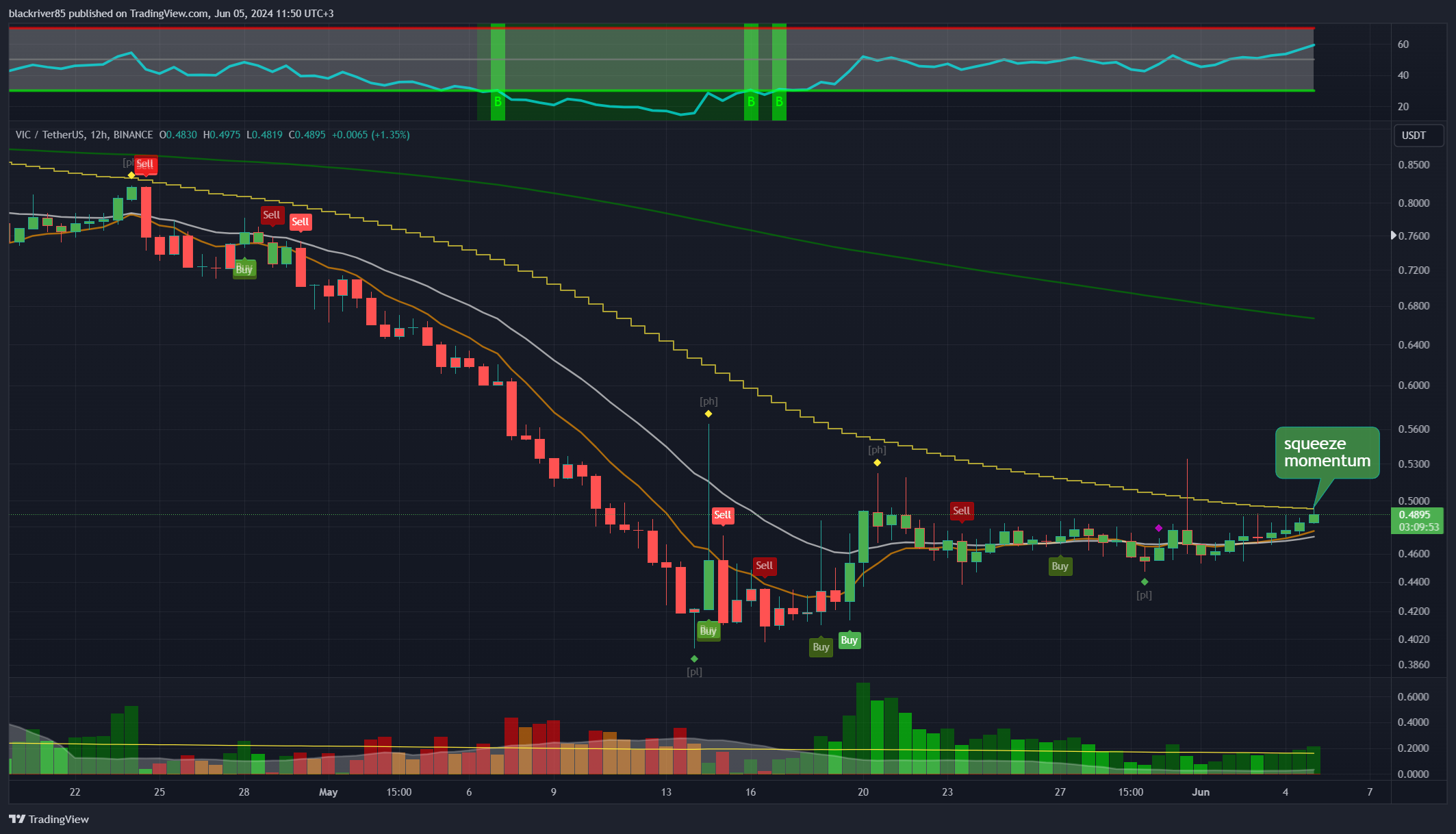Viewport: 1456px width, 834px height.
Task: Click the +0.0065 (+1.35%) change value
Action: (371, 135)
